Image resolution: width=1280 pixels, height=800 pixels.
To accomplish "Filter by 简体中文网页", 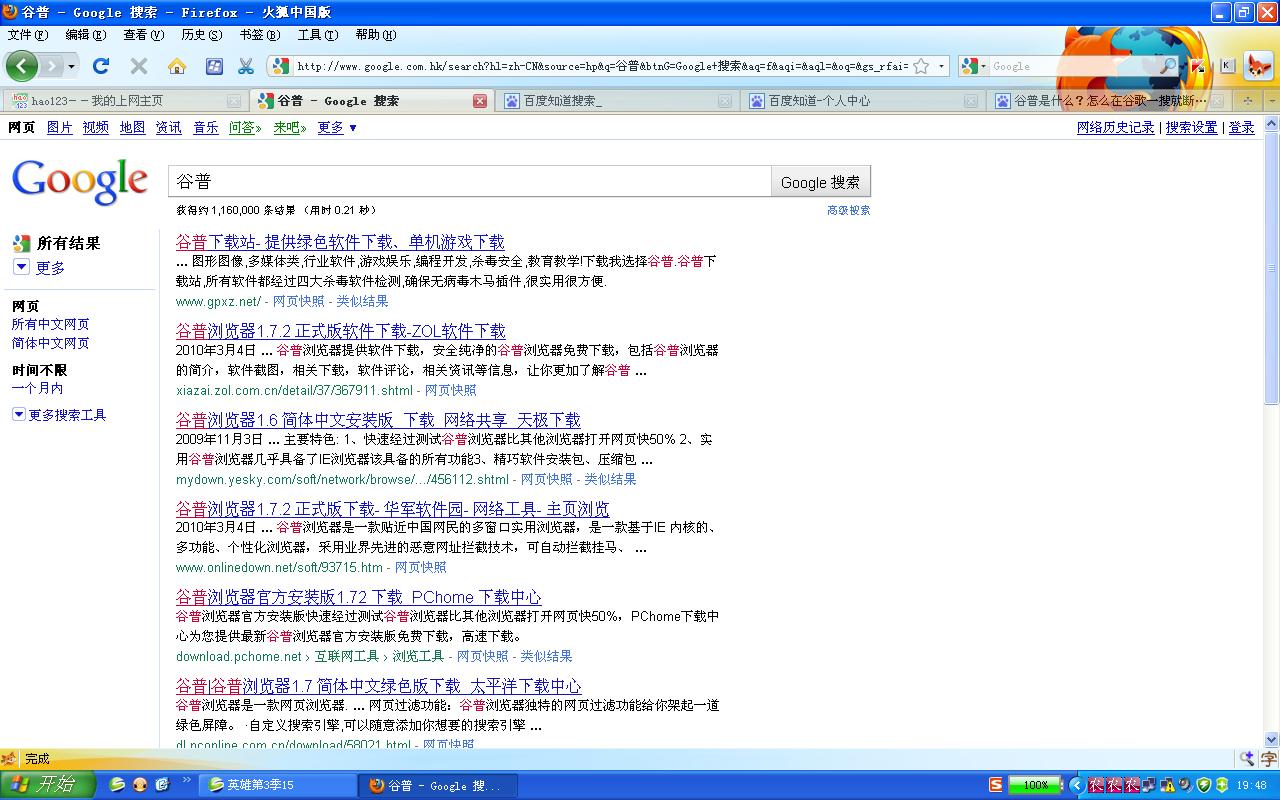I will coord(50,343).
